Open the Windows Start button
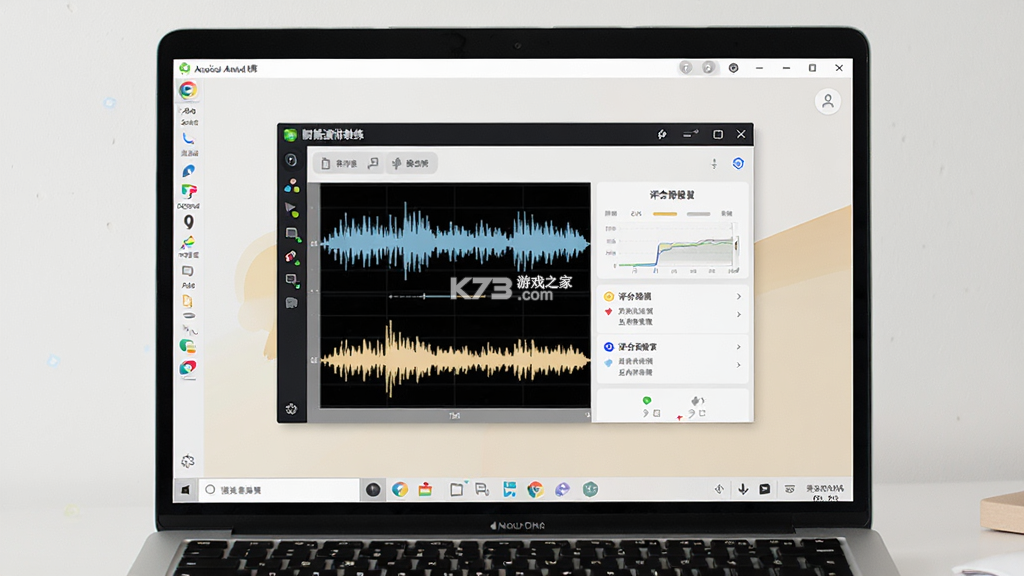This screenshot has height=576, width=1024. (x=185, y=490)
